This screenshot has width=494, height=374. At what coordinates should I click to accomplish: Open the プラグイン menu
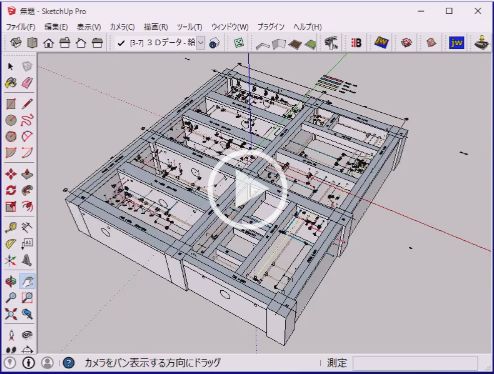coord(271,27)
